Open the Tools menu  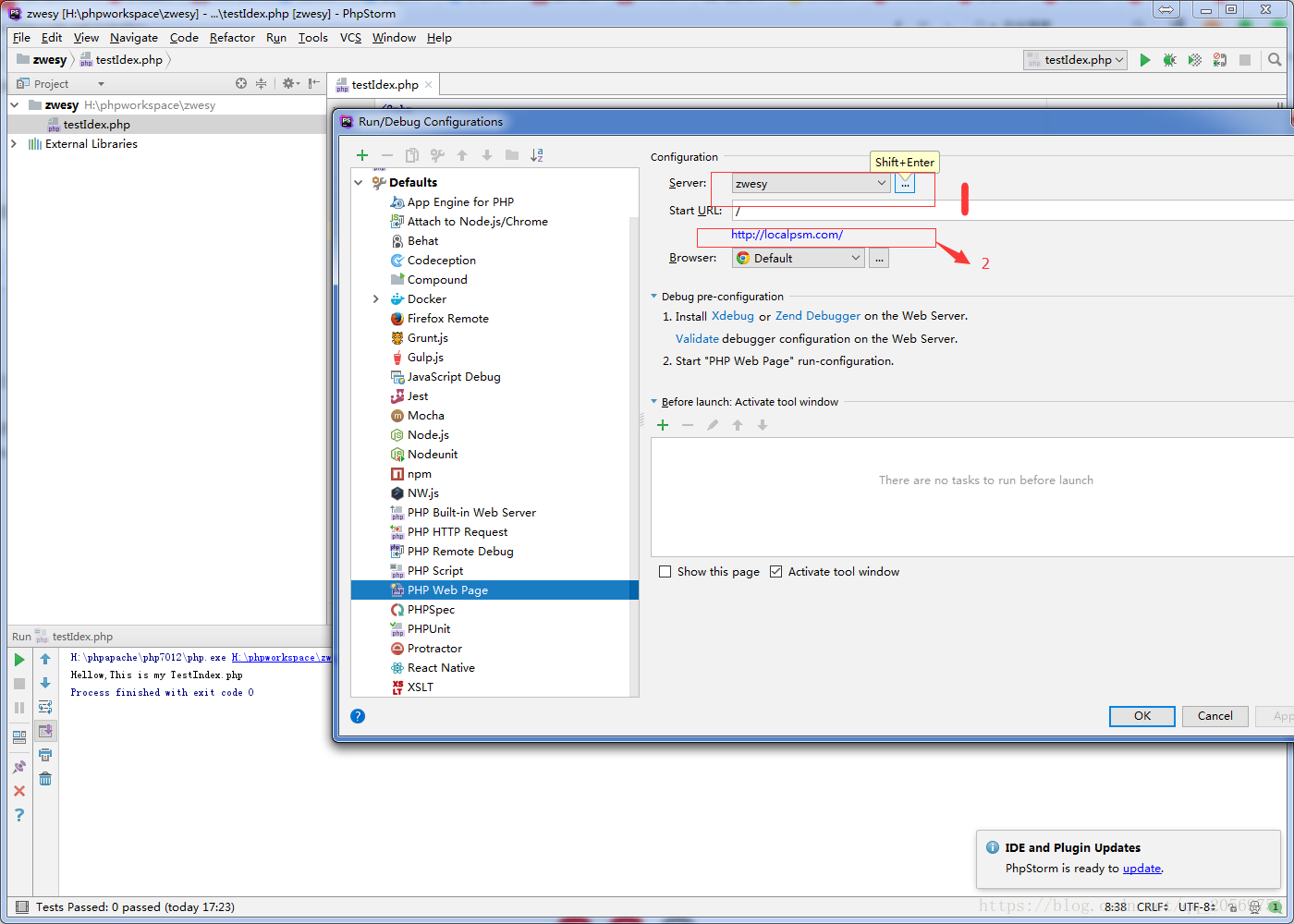tap(312, 38)
